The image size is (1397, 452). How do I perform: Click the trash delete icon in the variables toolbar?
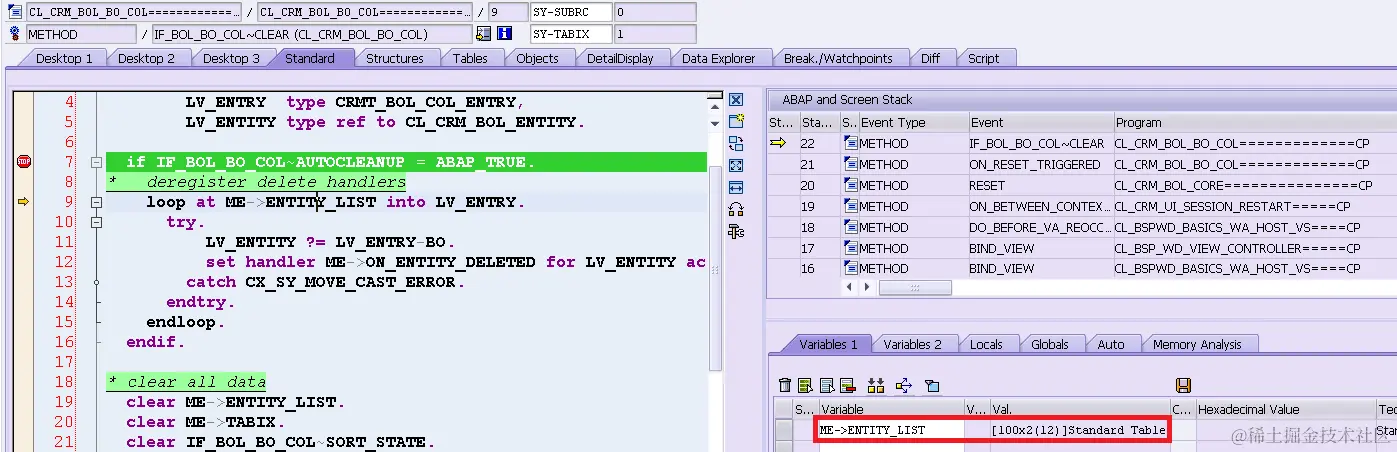coord(785,385)
